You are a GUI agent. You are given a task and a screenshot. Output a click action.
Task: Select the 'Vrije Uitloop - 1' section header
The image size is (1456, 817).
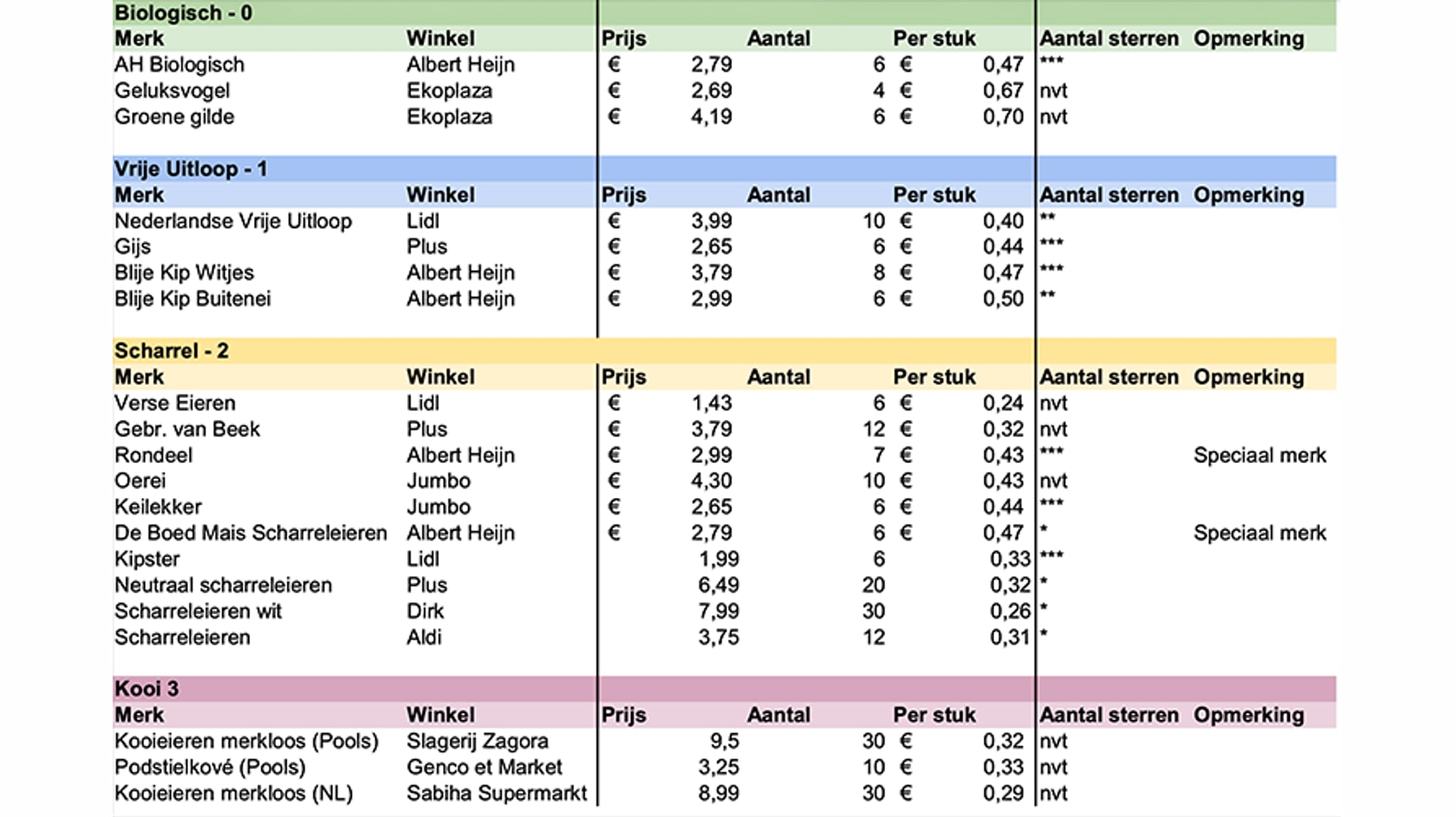coord(190,168)
